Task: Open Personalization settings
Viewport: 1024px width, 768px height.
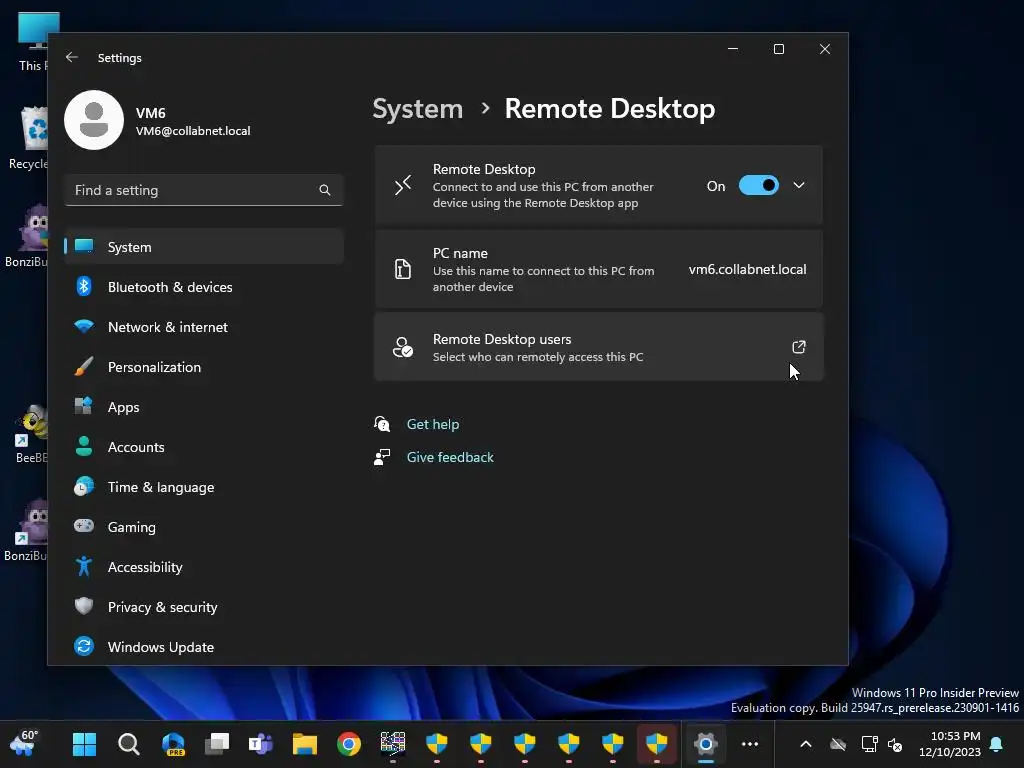Action: click(x=204, y=367)
